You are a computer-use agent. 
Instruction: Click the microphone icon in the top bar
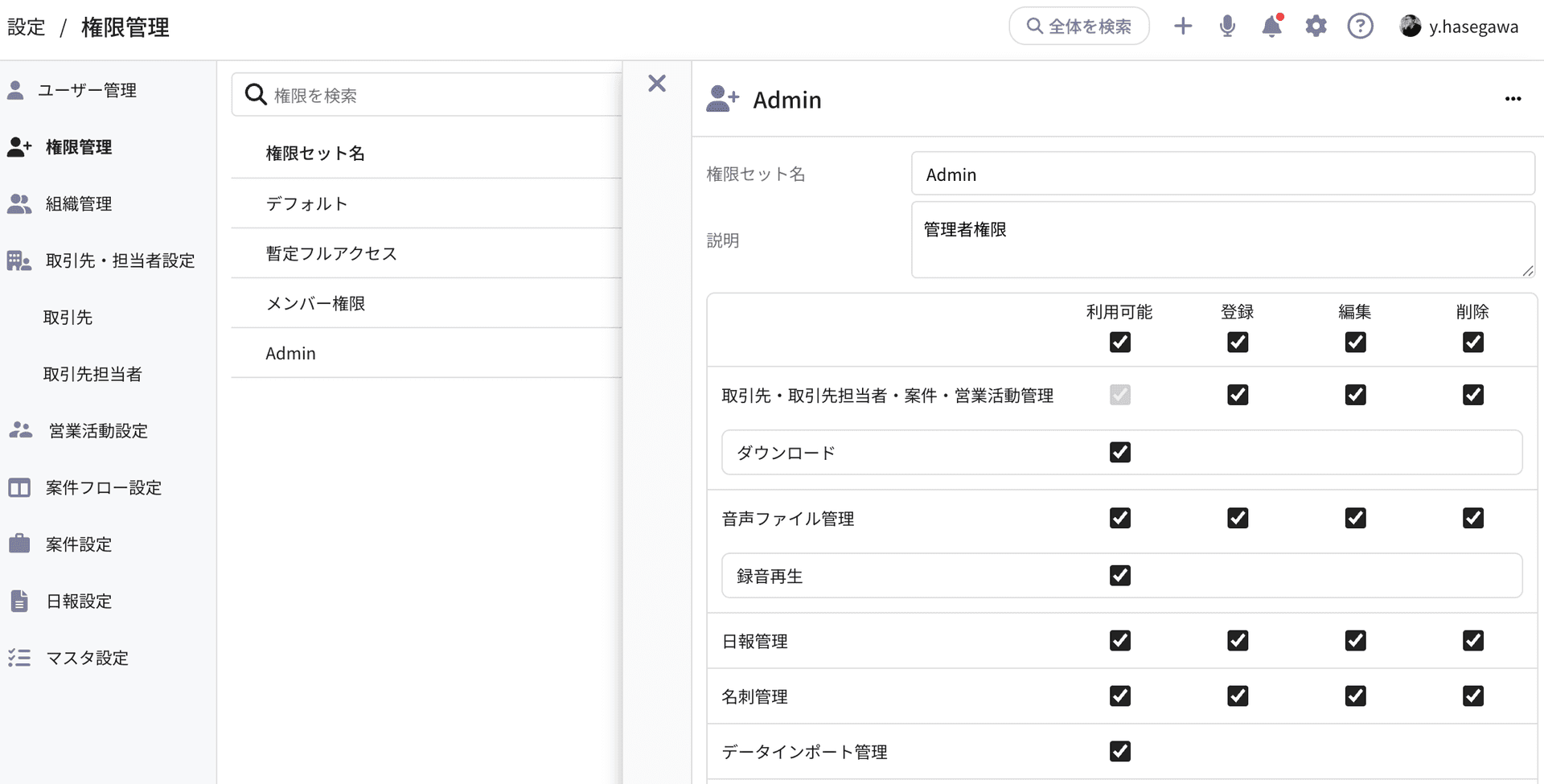[1227, 26]
